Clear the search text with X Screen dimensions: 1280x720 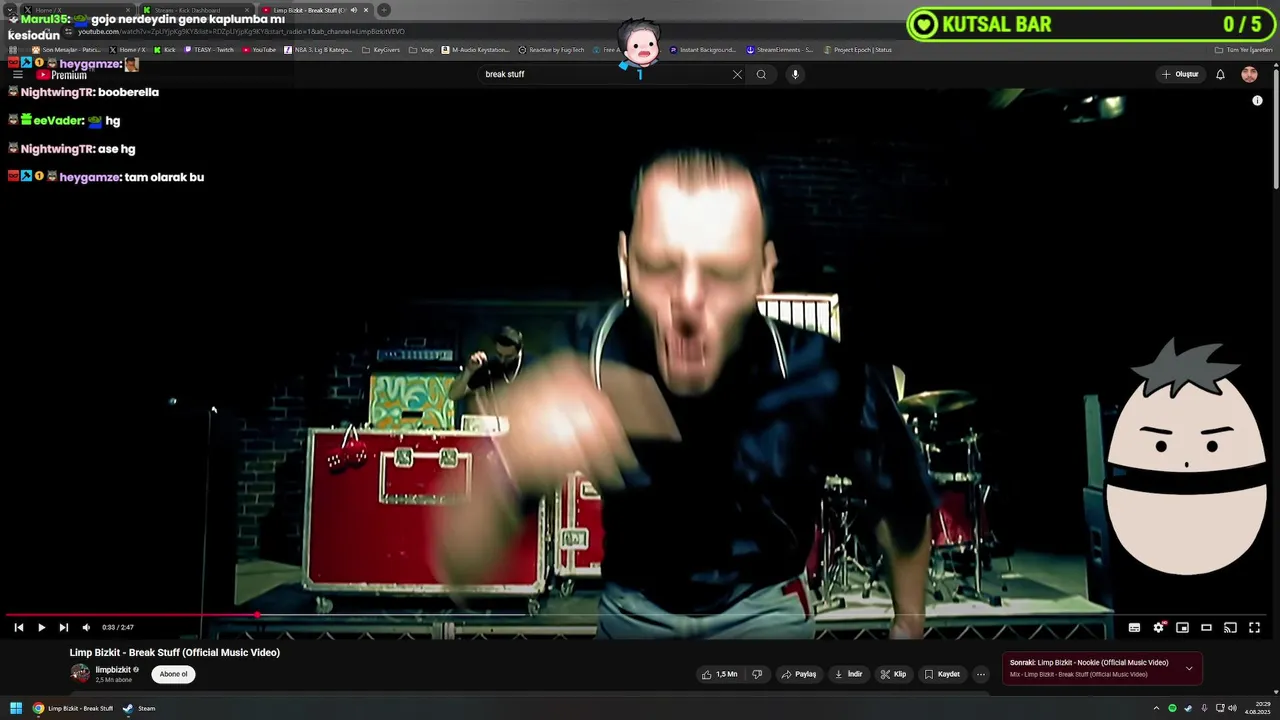click(x=737, y=74)
